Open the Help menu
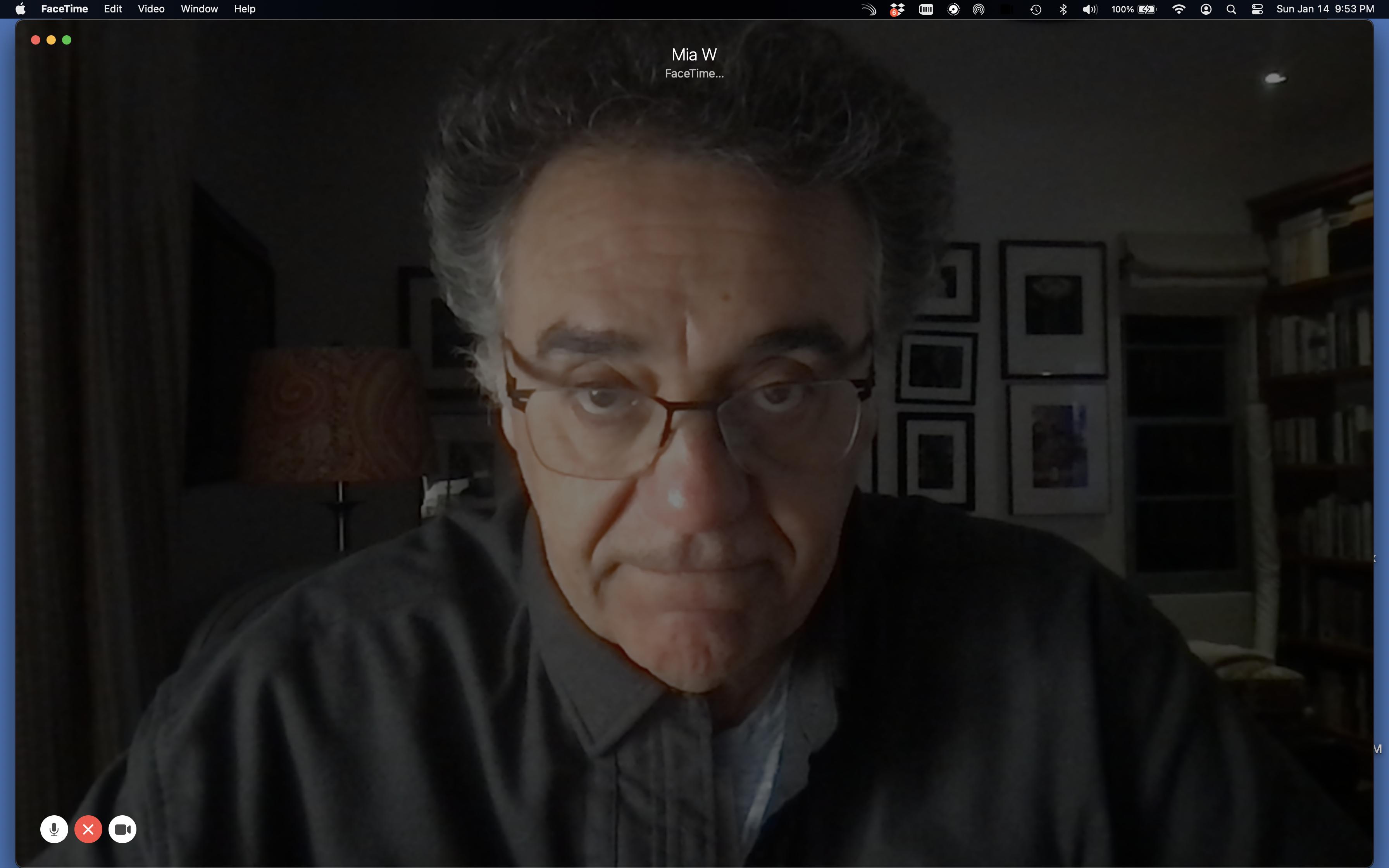 tap(245, 9)
